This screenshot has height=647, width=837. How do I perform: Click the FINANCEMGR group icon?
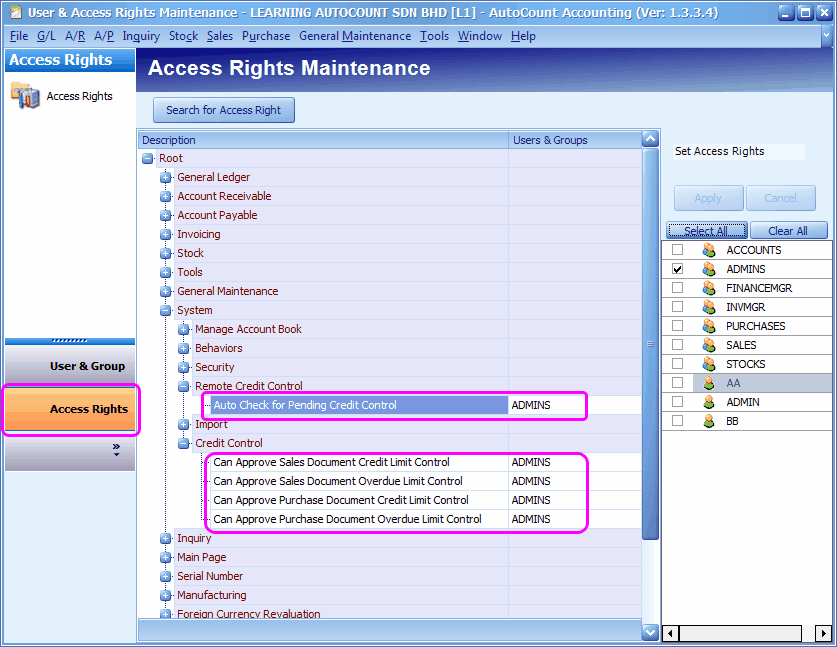click(x=709, y=288)
